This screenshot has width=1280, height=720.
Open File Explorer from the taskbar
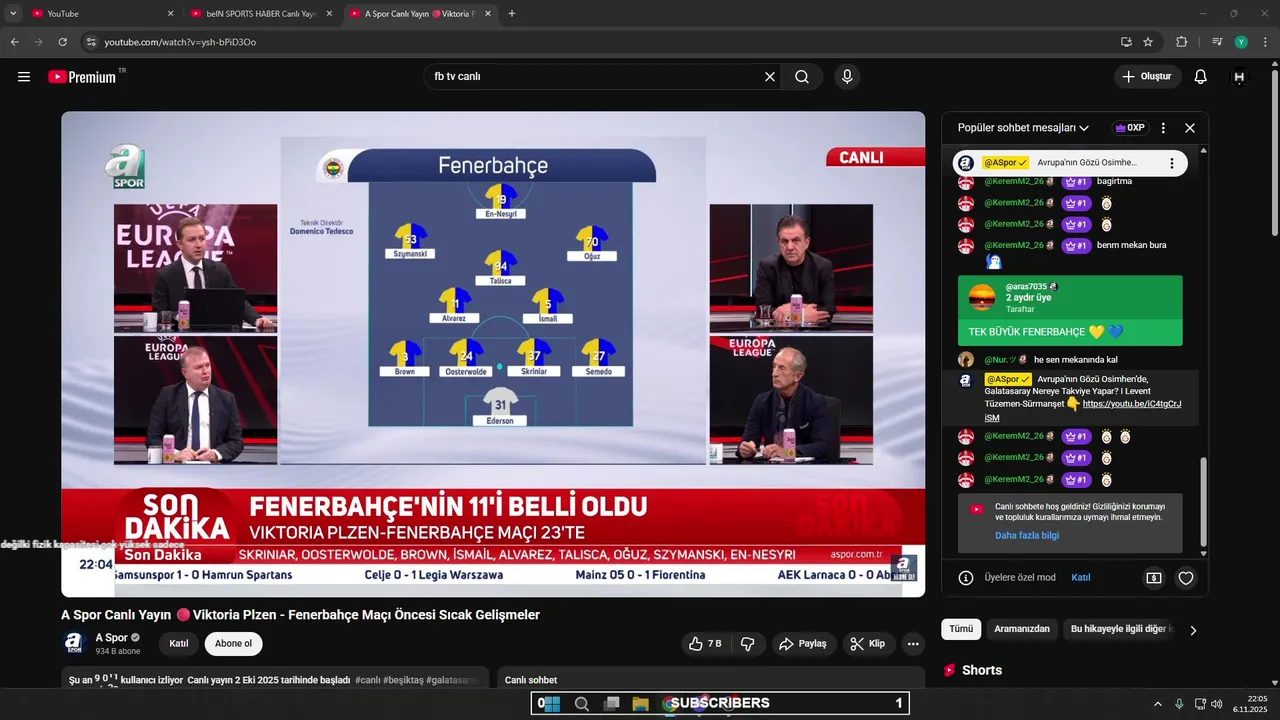(640, 704)
